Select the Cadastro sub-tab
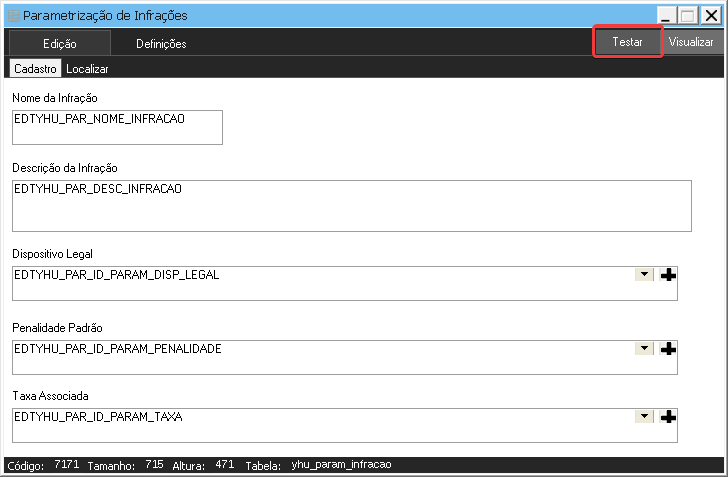The width and height of the screenshot is (728, 477). point(35,69)
